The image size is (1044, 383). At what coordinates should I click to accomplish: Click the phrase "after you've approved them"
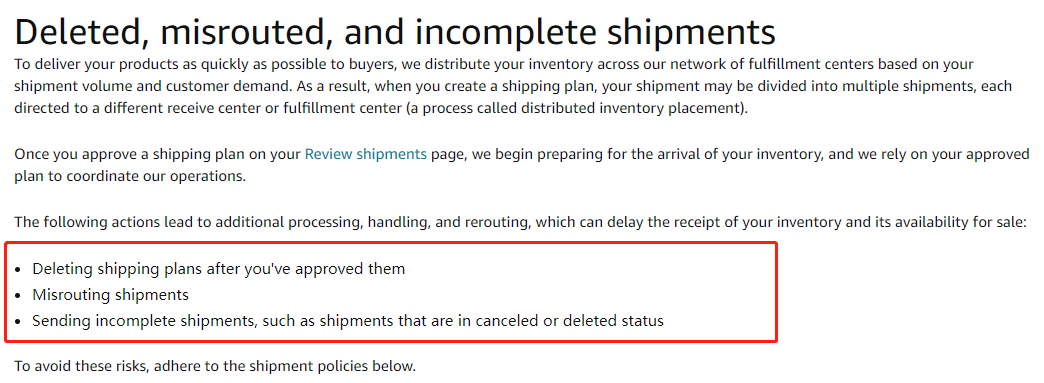click(306, 269)
